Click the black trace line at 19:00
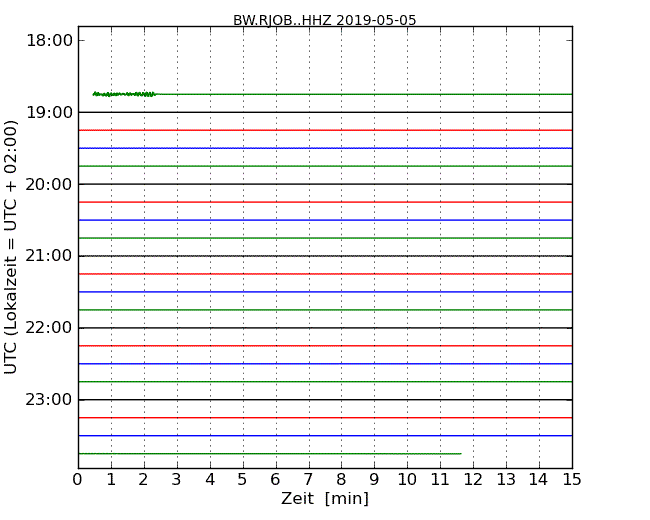 click(325, 112)
